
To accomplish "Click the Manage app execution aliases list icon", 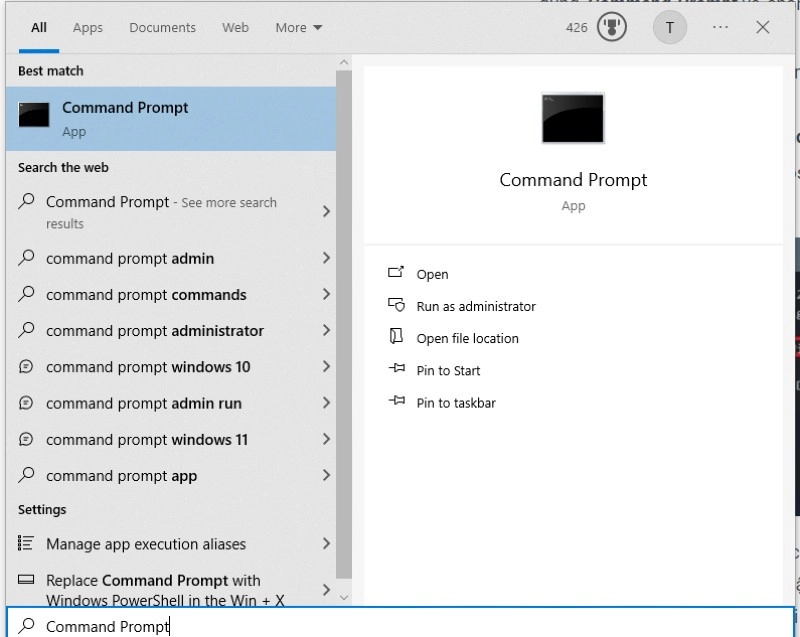I will [x=26, y=543].
